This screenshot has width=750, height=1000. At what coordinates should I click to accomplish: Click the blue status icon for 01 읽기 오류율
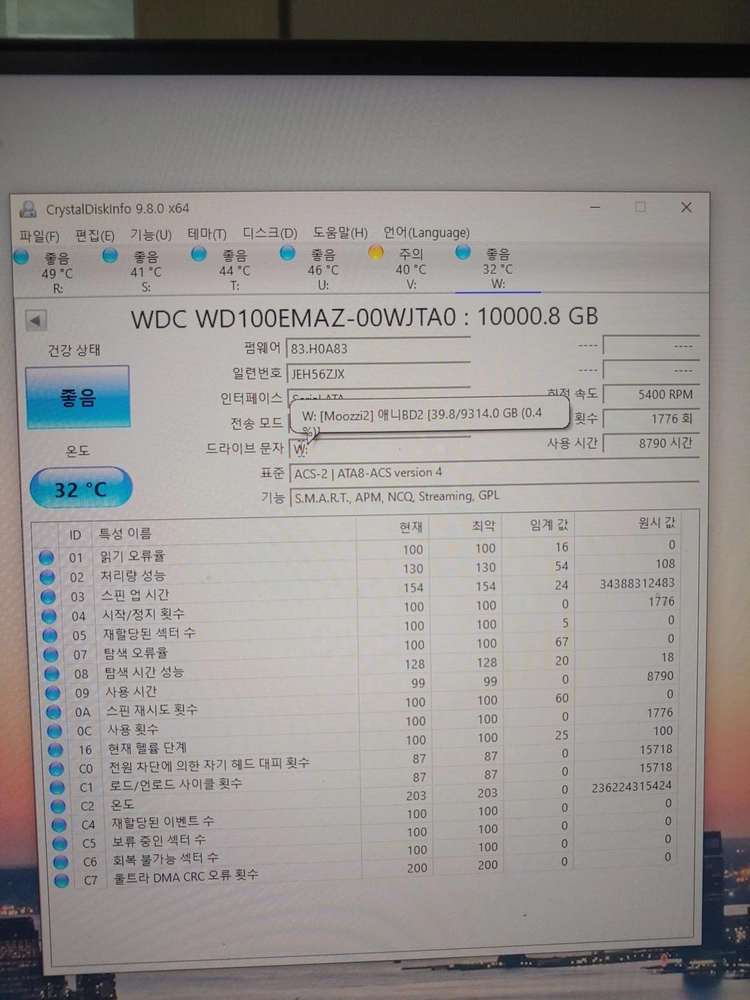pyautogui.click(x=46, y=558)
